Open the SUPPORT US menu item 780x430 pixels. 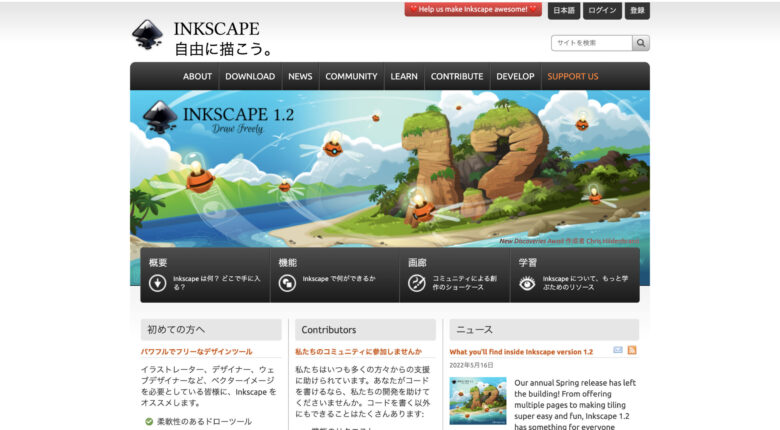click(573, 77)
